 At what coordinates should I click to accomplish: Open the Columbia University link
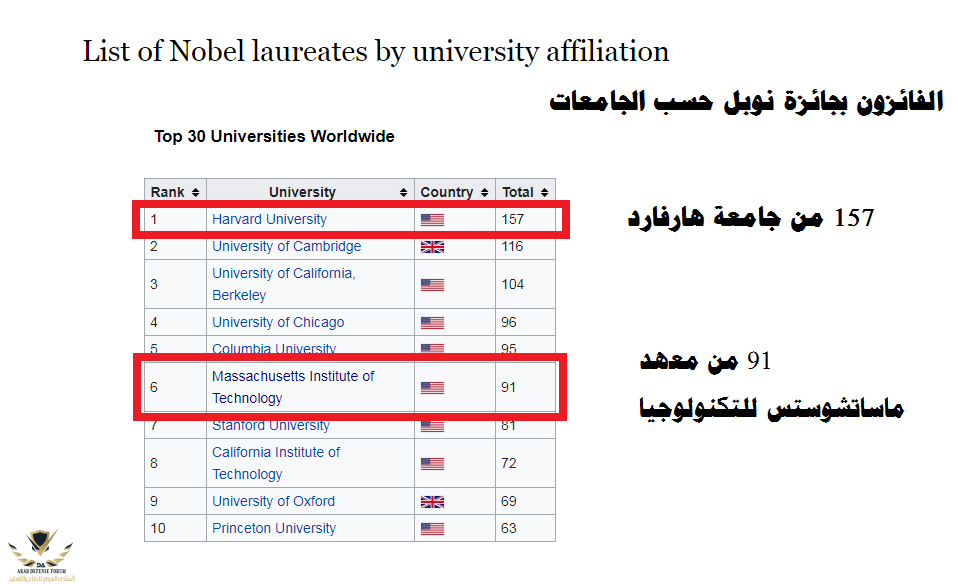click(x=274, y=348)
